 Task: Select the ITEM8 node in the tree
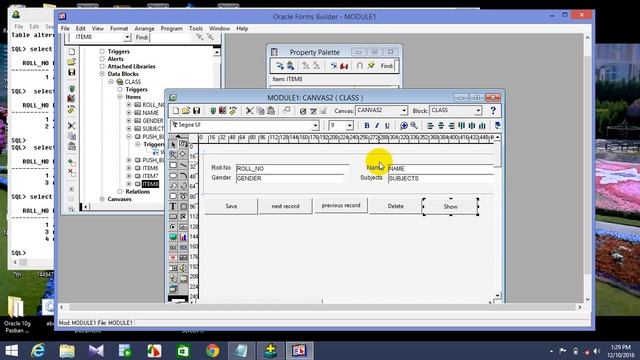150,184
